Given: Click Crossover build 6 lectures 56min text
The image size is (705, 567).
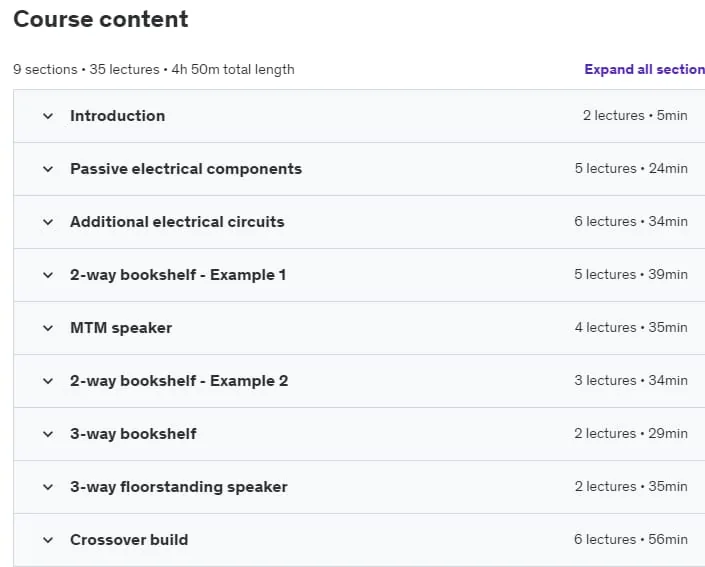Looking at the screenshot, I should [631, 539].
